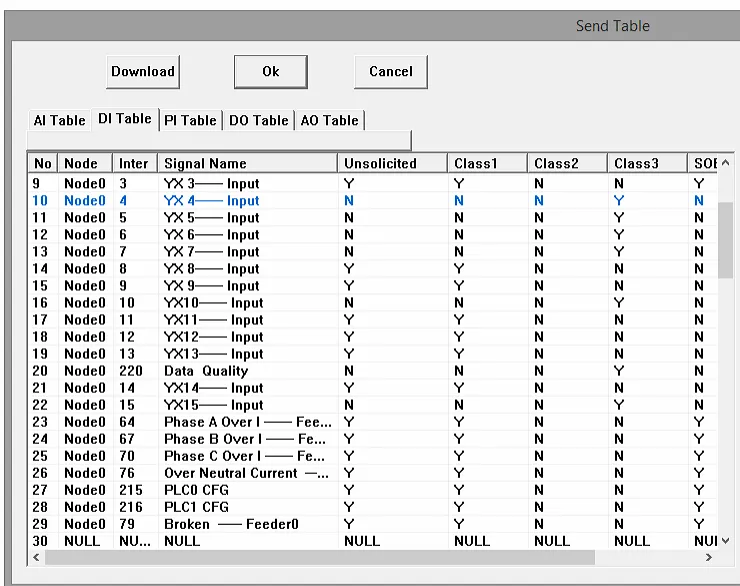This screenshot has height=586, width=740.
Task: Click the Class2 column header
Action: (x=567, y=163)
